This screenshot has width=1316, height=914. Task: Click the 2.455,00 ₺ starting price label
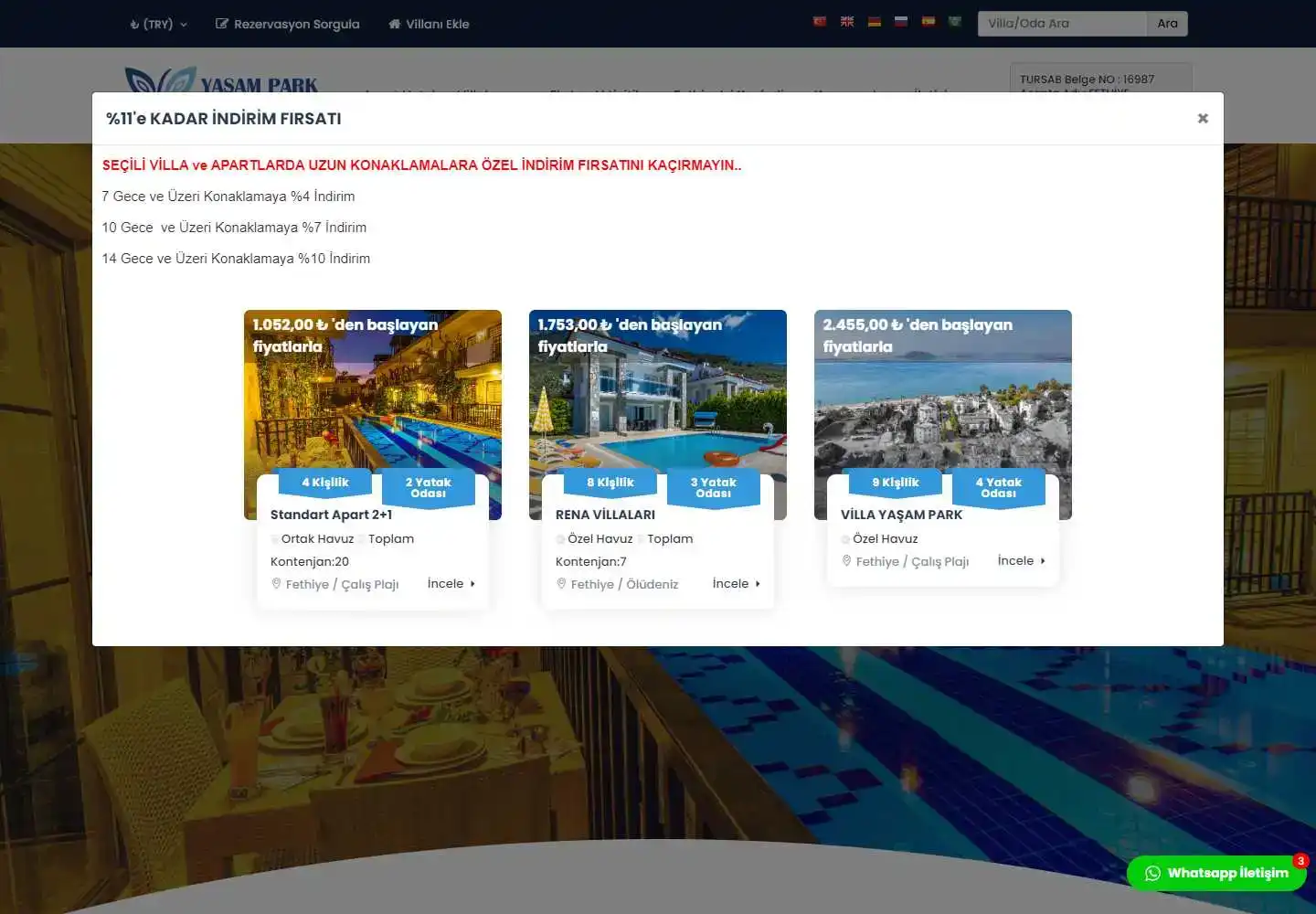click(918, 335)
